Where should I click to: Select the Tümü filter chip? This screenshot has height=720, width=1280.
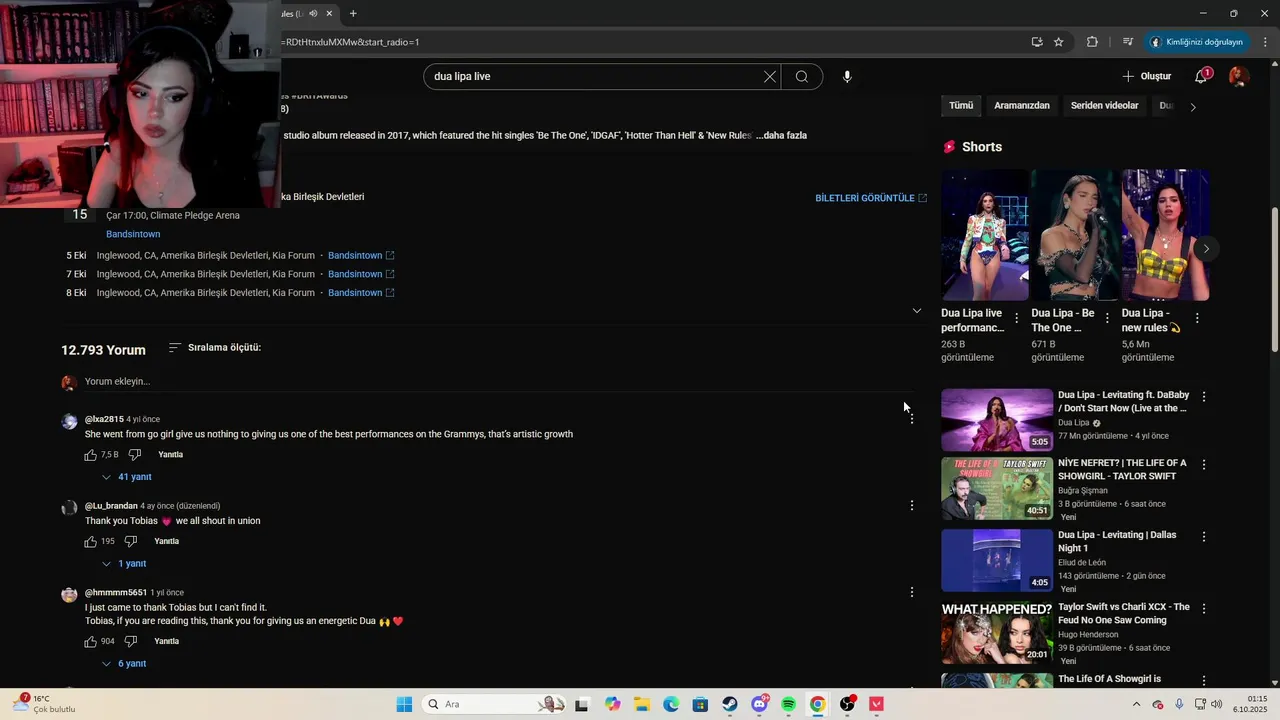point(961,106)
